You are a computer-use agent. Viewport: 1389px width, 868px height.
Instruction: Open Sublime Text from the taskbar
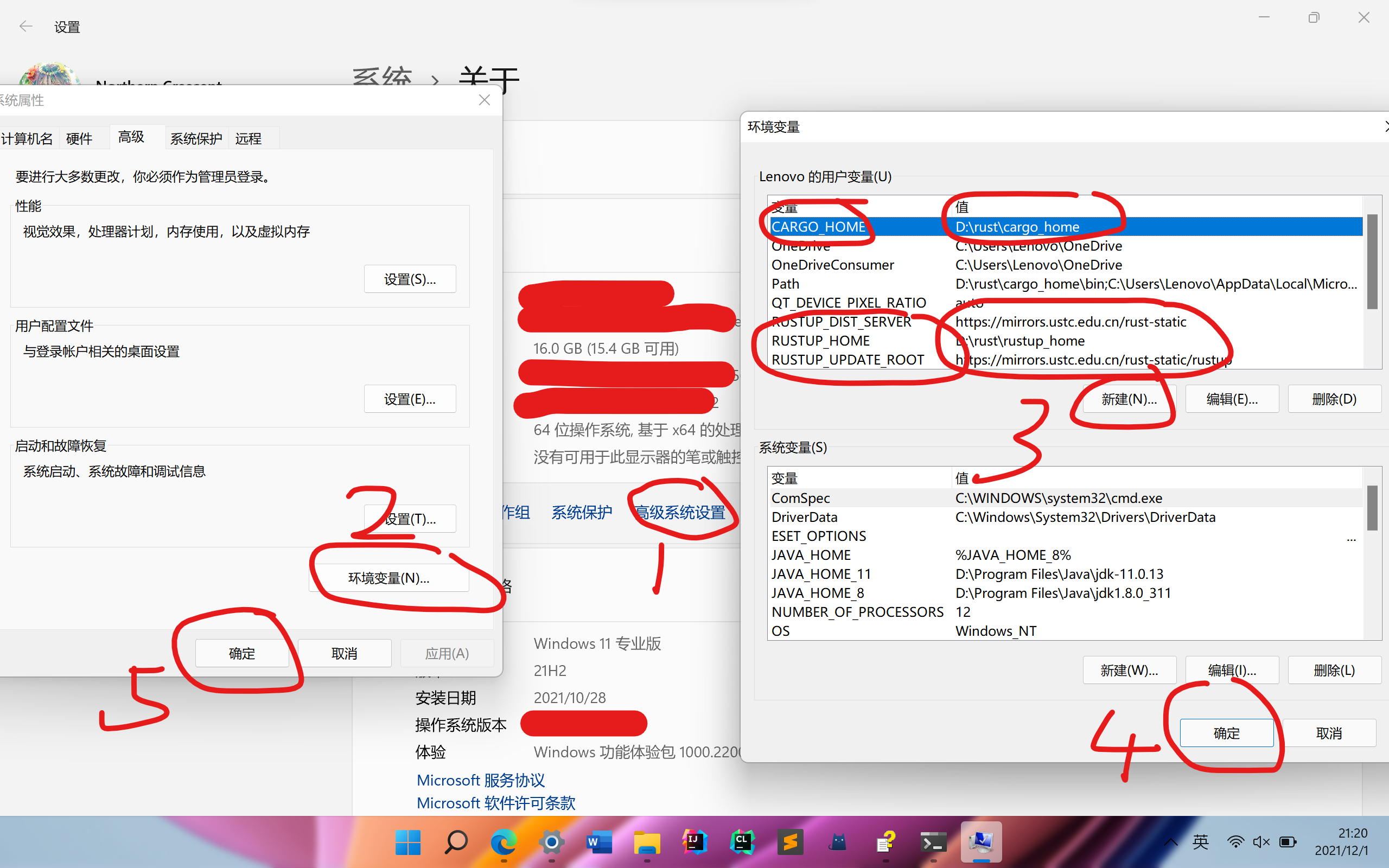[x=791, y=842]
